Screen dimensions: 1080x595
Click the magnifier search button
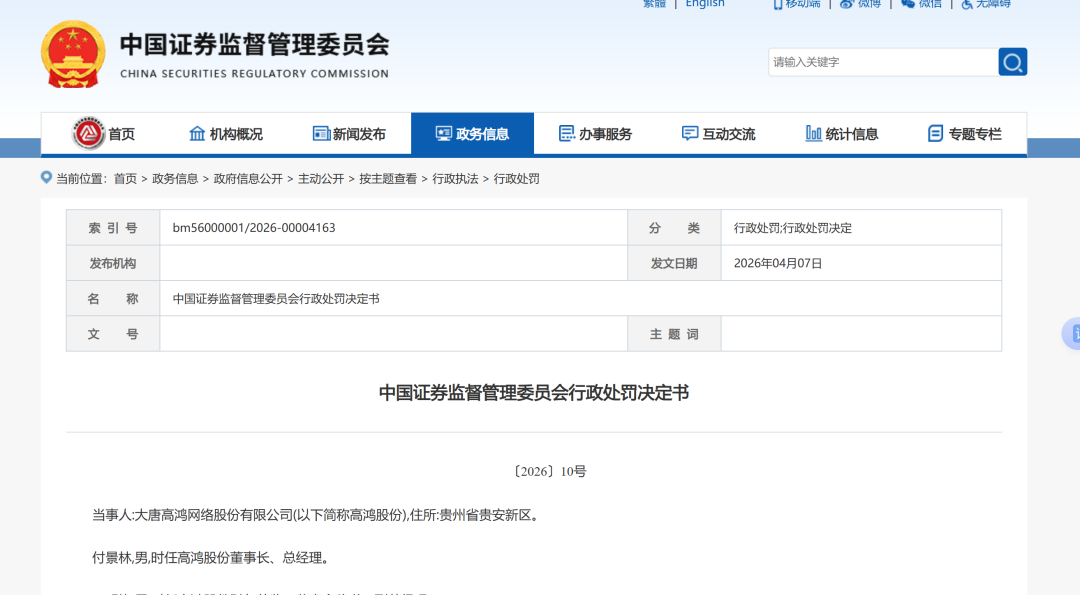pos(1012,62)
